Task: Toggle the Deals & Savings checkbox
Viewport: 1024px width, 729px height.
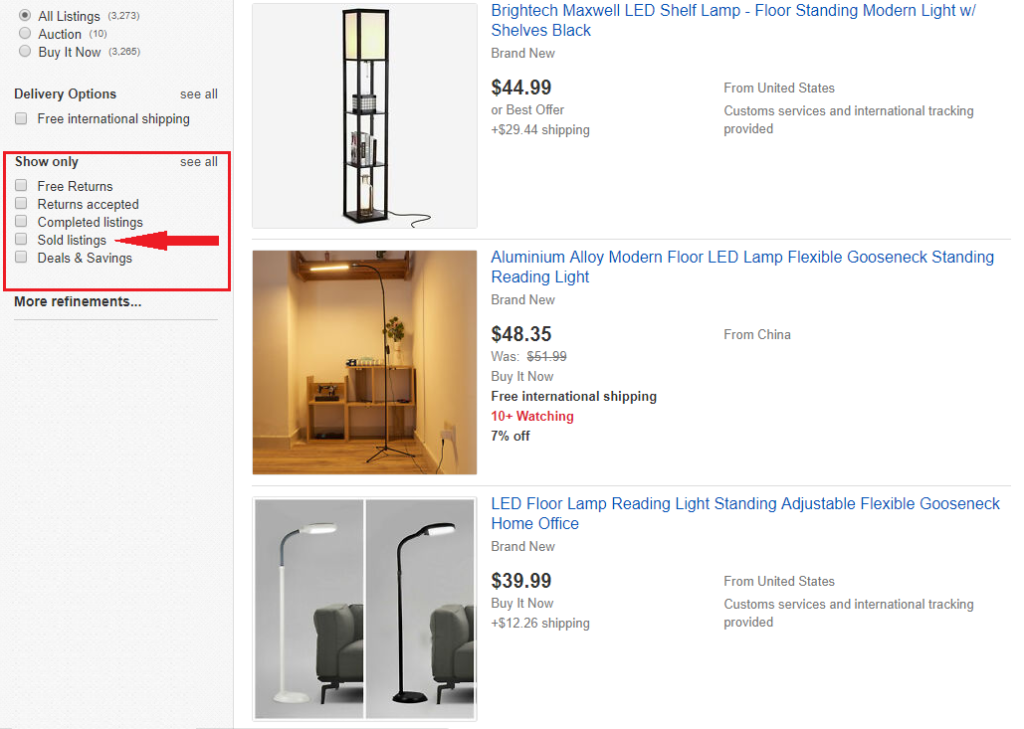Action: 21,258
